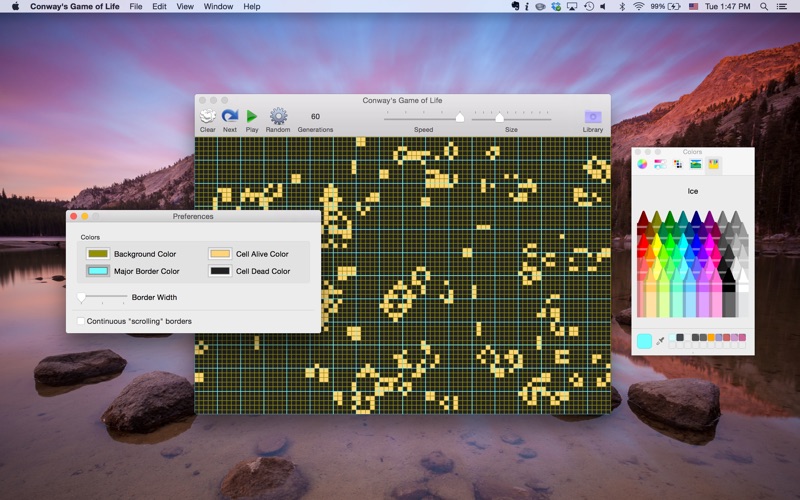Open Time Machine menu bar icon

pyautogui.click(x=589, y=6)
